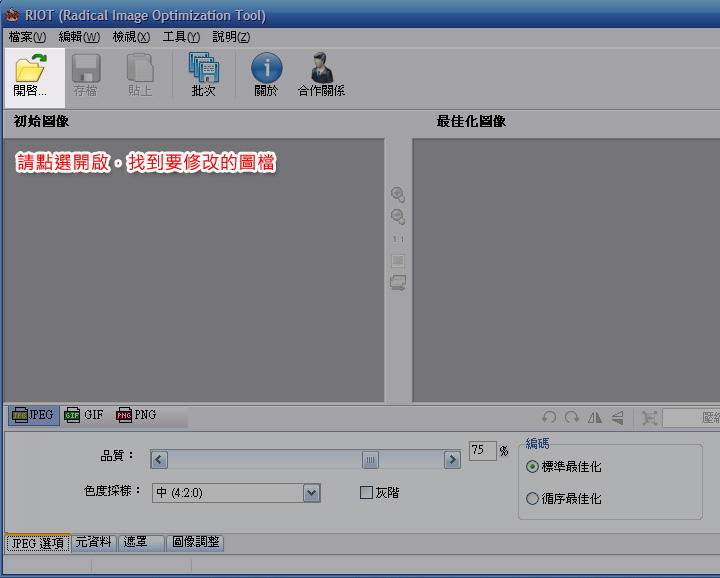The image size is (720, 578).
Task: Open the 工具 tools menu
Action: click(x=181, y=37)
